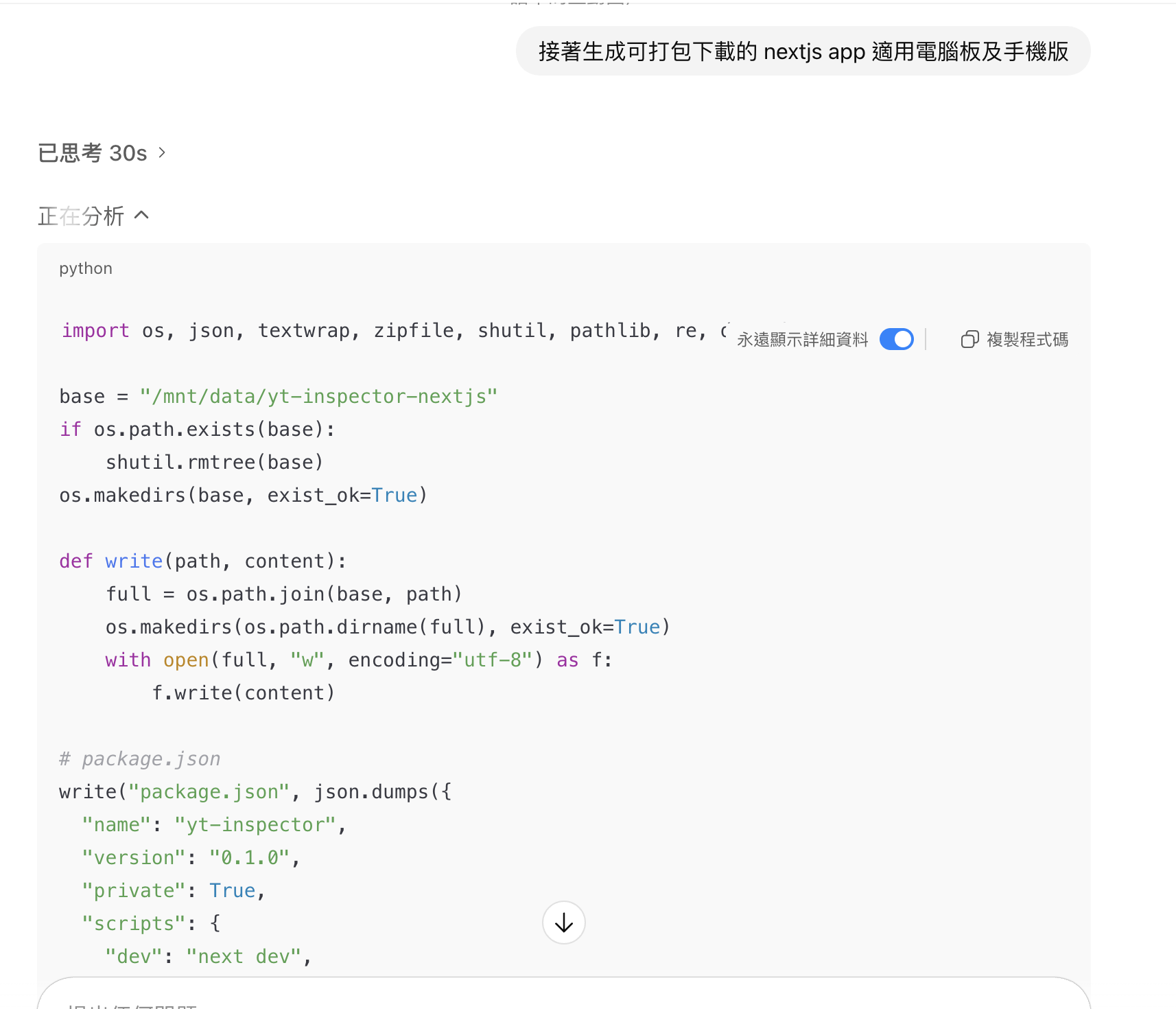Click the import keyword in the code
Viewport: 1176px width, 1009px height.
point(95,331)
